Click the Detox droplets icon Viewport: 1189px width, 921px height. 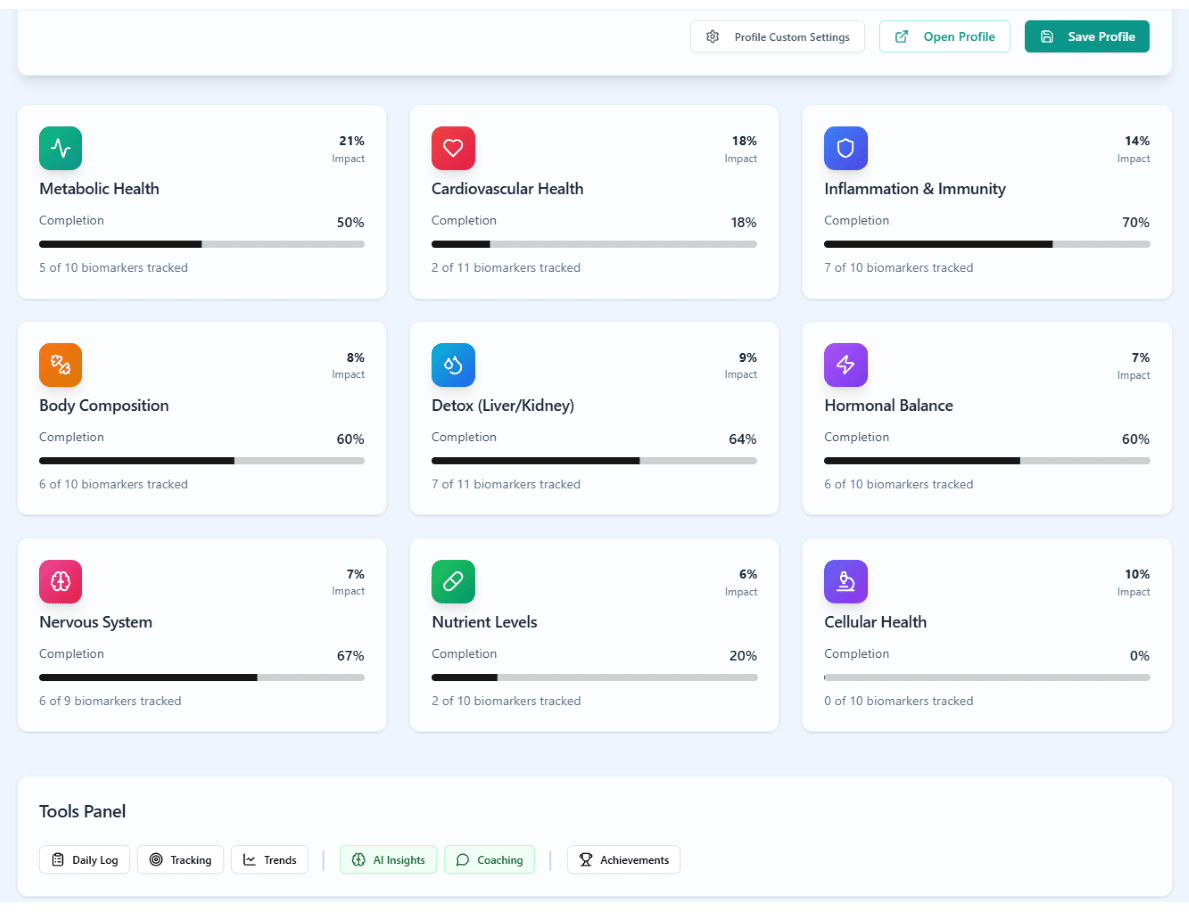coord(453,365)
